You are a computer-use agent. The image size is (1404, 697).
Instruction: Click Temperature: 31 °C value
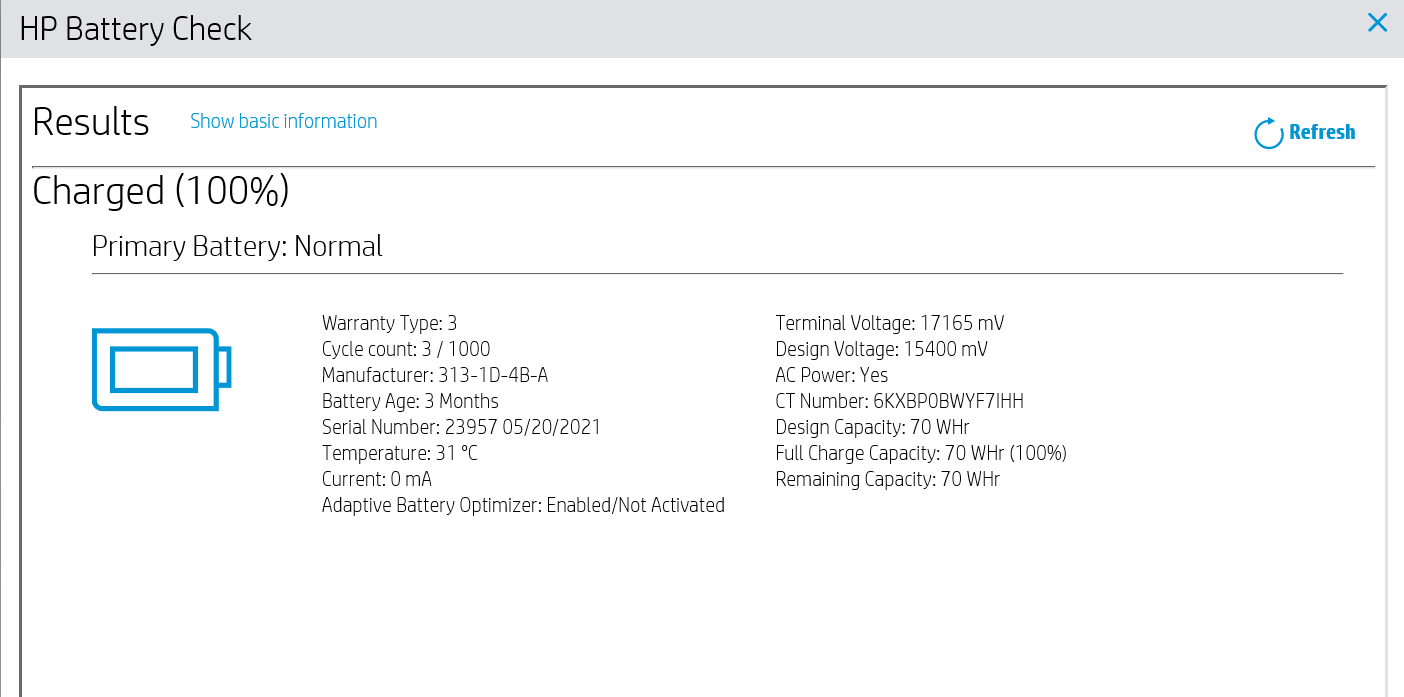click(400, 453)
